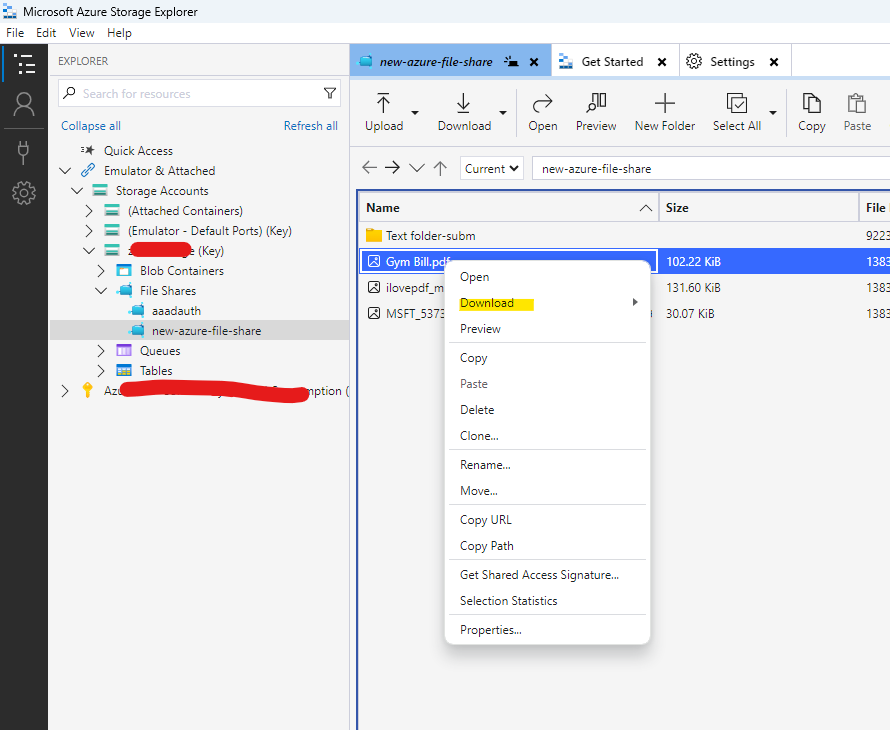Open the Current dropdown selector

click(492, 169)
